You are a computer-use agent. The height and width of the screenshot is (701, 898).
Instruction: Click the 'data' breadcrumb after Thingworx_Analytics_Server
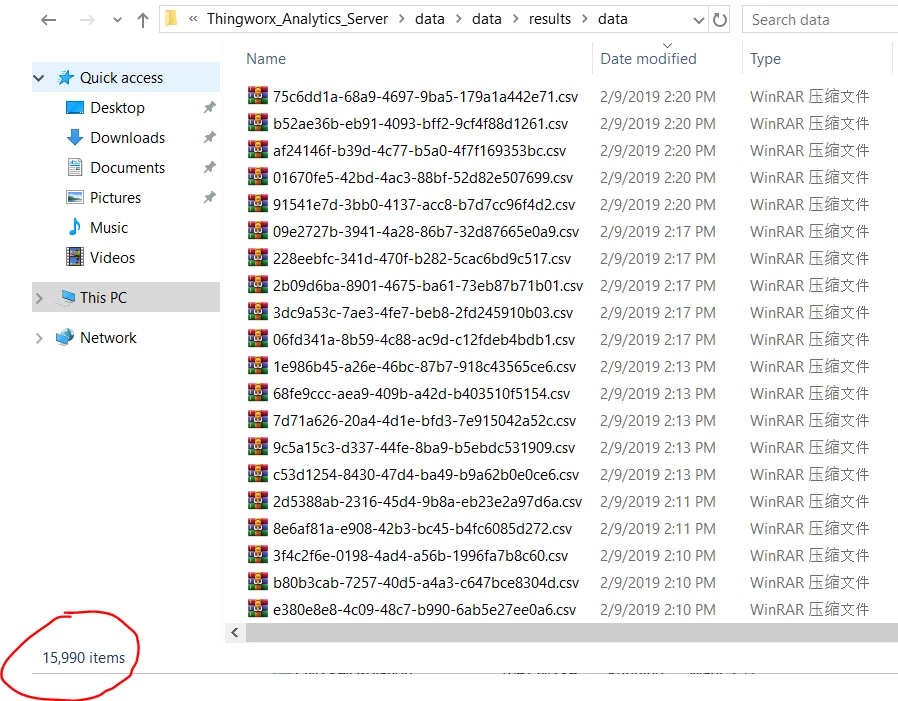pyautogui.click(x=430, y=19)
